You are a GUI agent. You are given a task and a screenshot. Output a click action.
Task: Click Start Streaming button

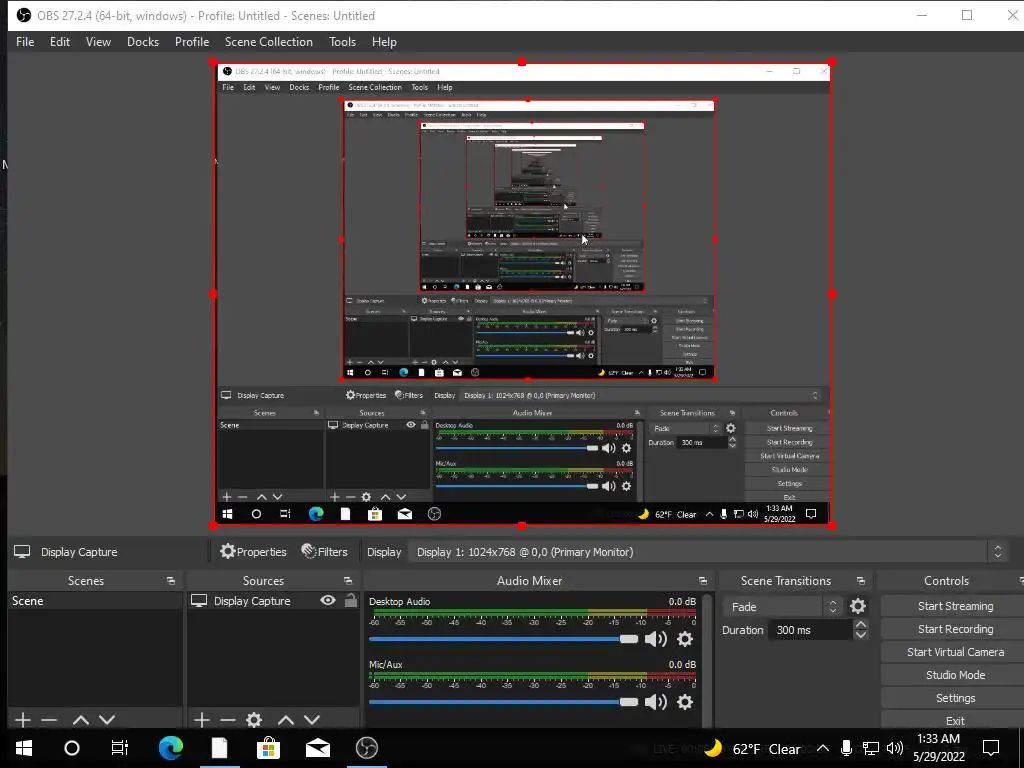click(x=955, y=606)
